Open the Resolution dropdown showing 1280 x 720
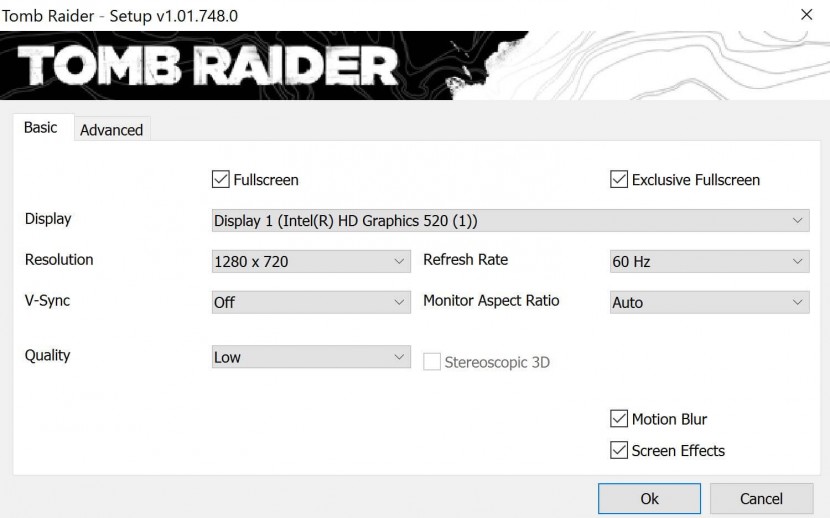The height and width of the screenshot is (518, 830). click(311, 261)
